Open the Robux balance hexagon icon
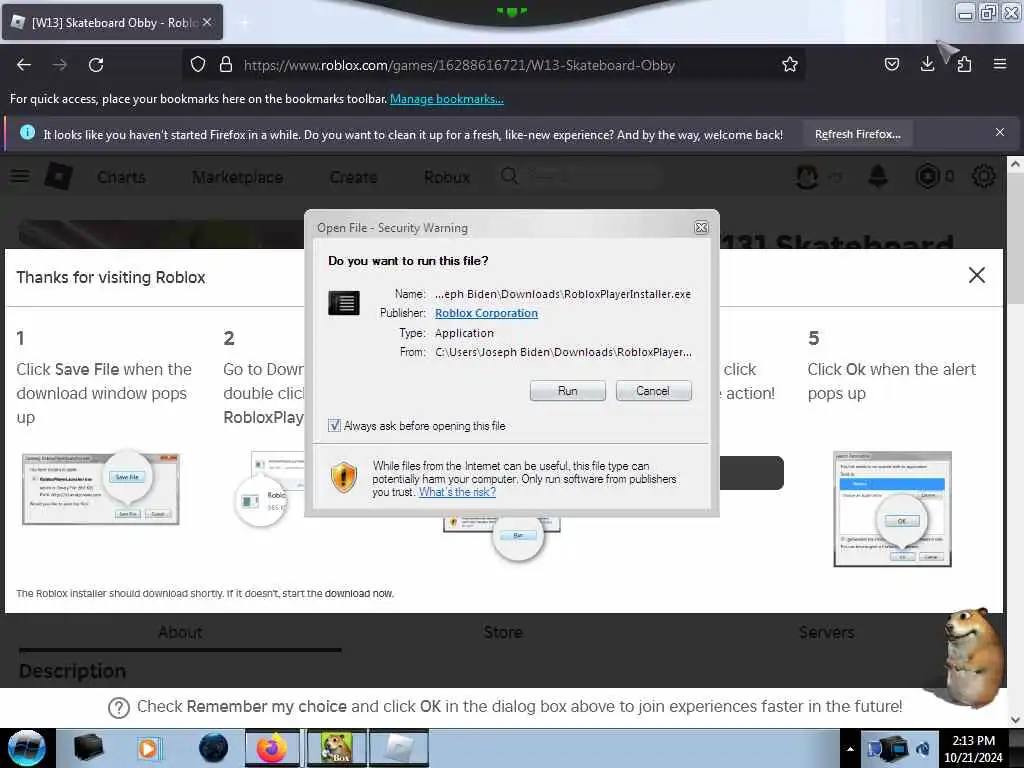The width and height of the screenshot is (1024, 768). tap(927, 176)
